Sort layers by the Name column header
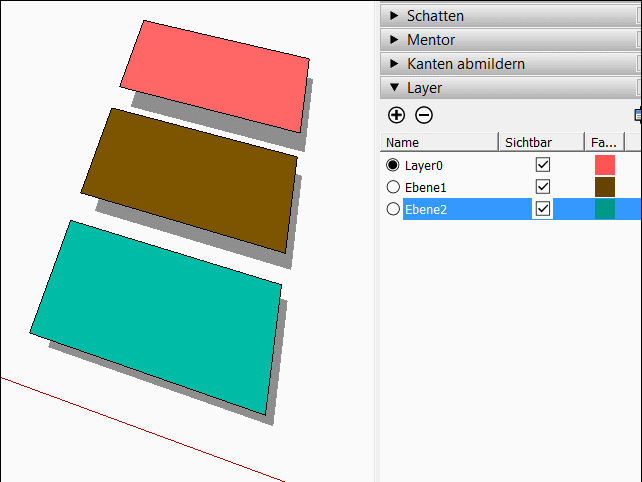Viewport: 642px width, 482px height. pos(439,142)
